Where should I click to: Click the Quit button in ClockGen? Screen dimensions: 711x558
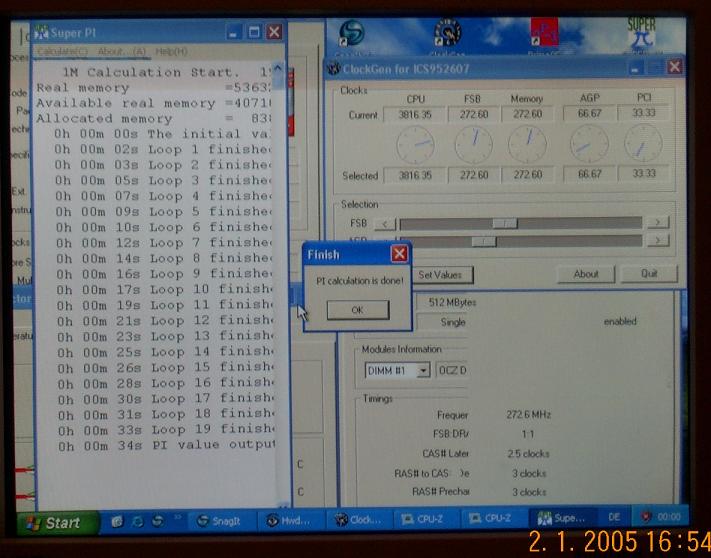point(649,274)
